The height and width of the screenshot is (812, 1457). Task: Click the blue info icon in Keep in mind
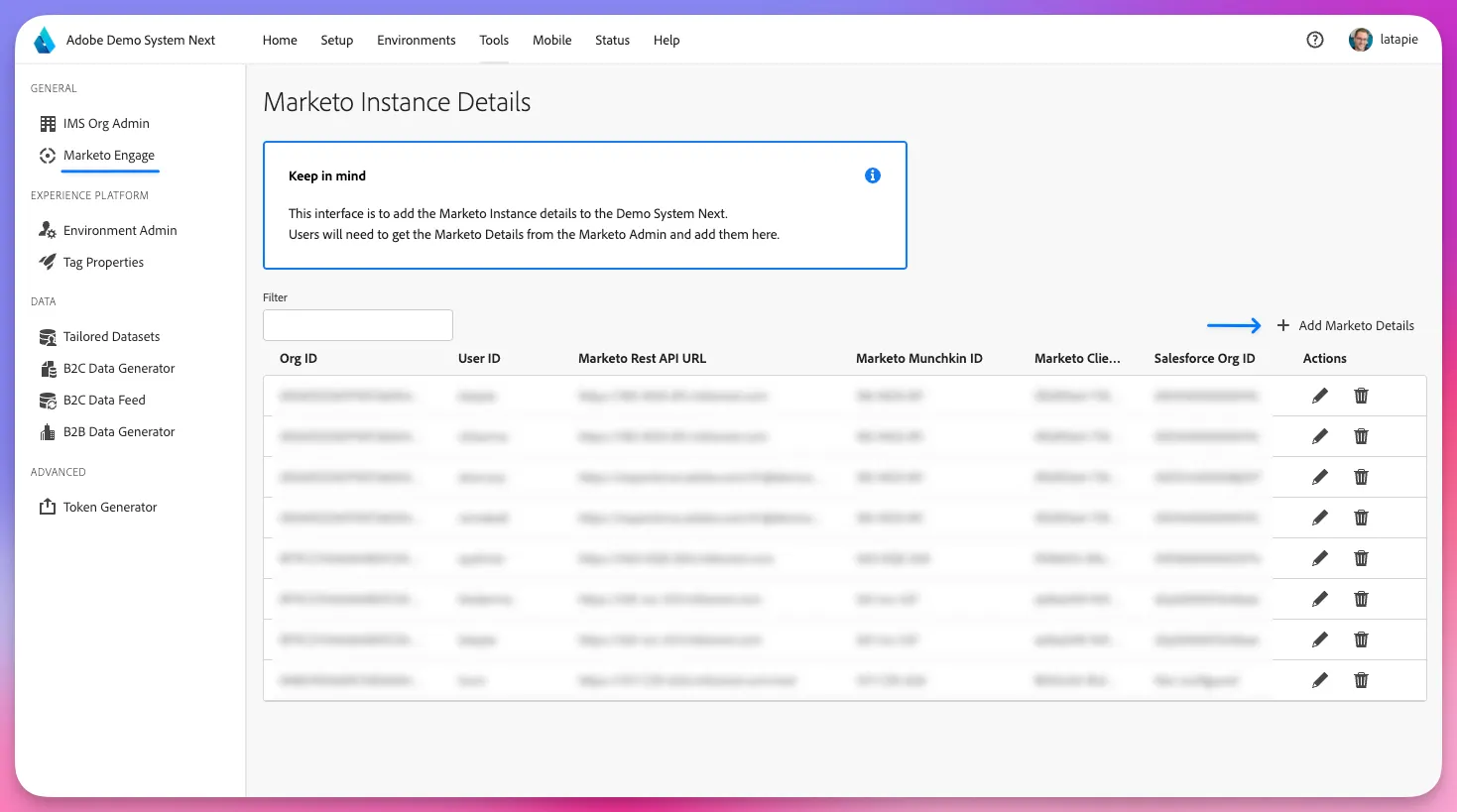pos(873,175)
